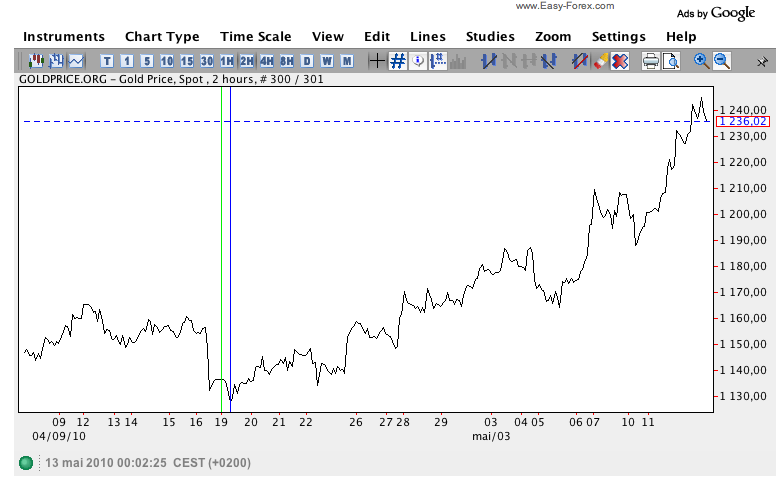Open the Settings menu
The width and height of the screenshot is (781, 480).
pos(619,37)
